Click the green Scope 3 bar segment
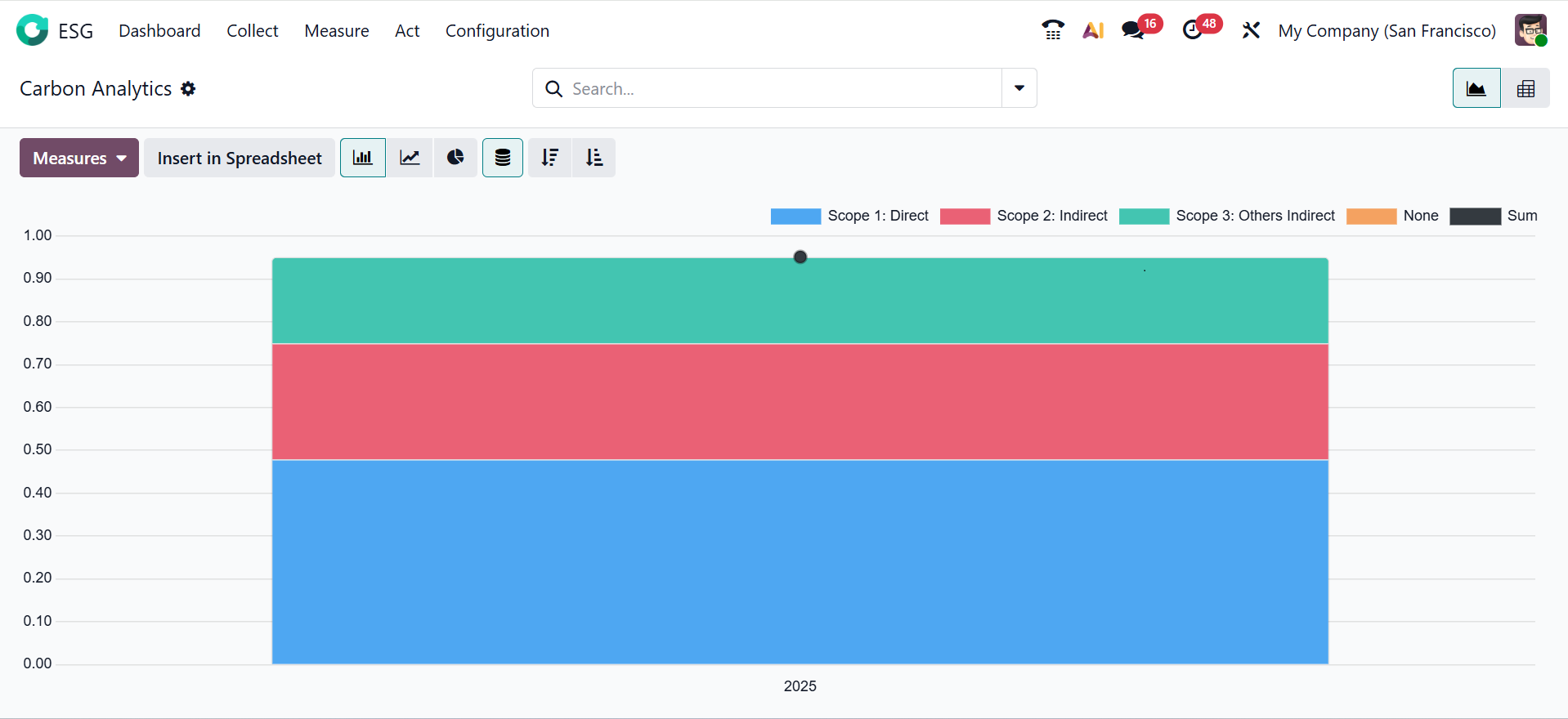The height and width of the screenshot is (719, 1568). pyautogui.click(x=800, y=301)
